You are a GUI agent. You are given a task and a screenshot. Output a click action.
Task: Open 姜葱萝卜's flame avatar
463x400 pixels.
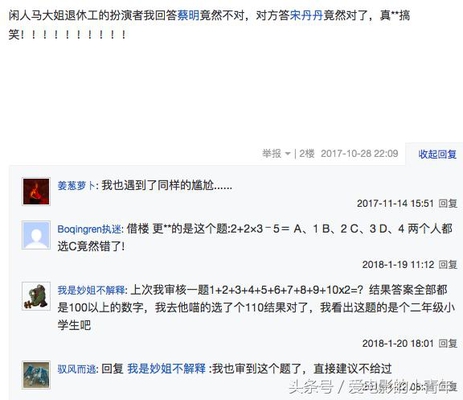(x=36, y=191)
